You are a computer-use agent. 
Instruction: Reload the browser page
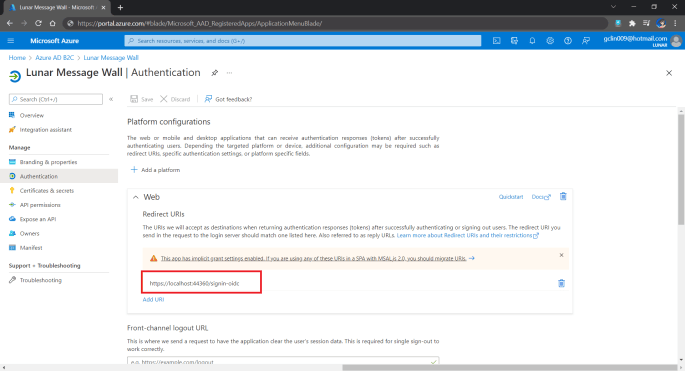click(38, 23)
